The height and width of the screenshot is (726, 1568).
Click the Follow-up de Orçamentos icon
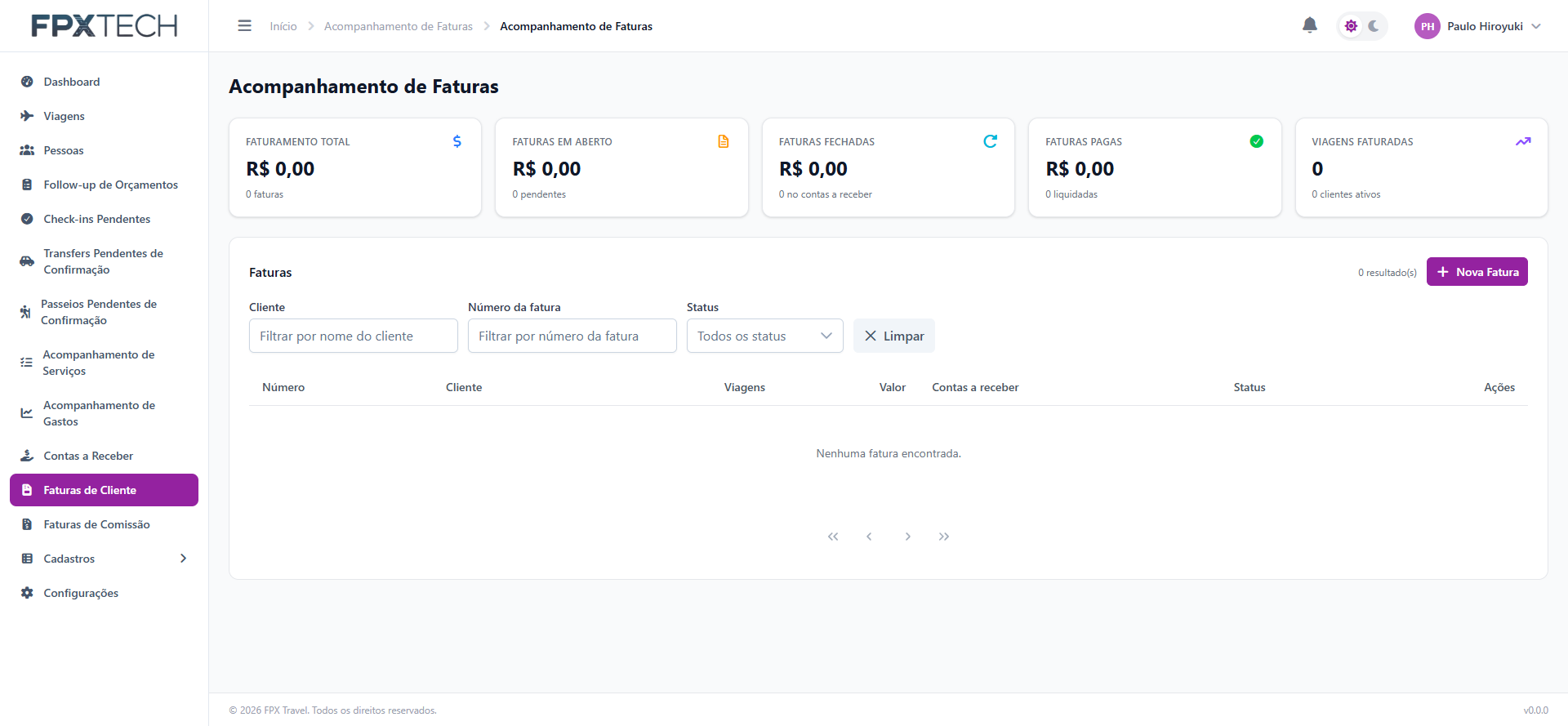27,185
